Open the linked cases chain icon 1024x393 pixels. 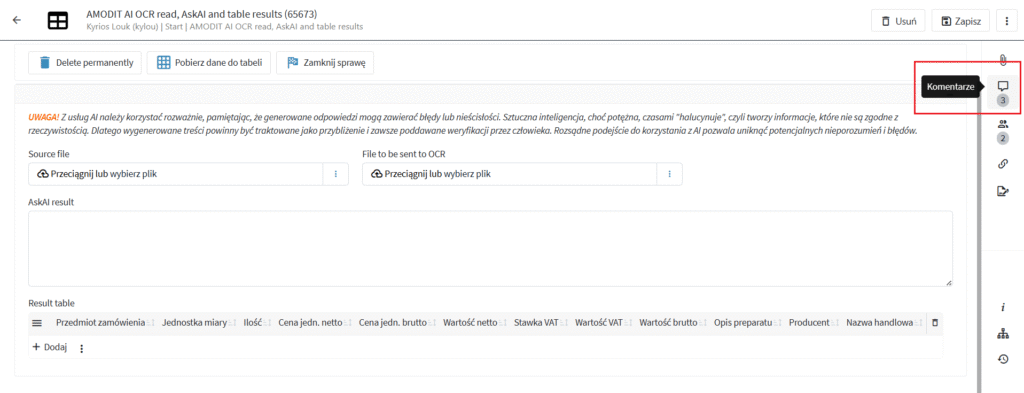[x=1003, y=164]
